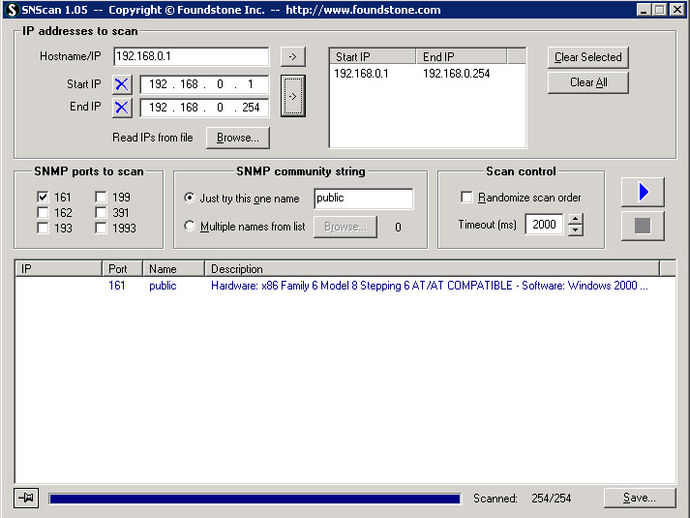Enable SNMP port 1993
This screenshot has height=518, width=690.
[x=101, y=228]
